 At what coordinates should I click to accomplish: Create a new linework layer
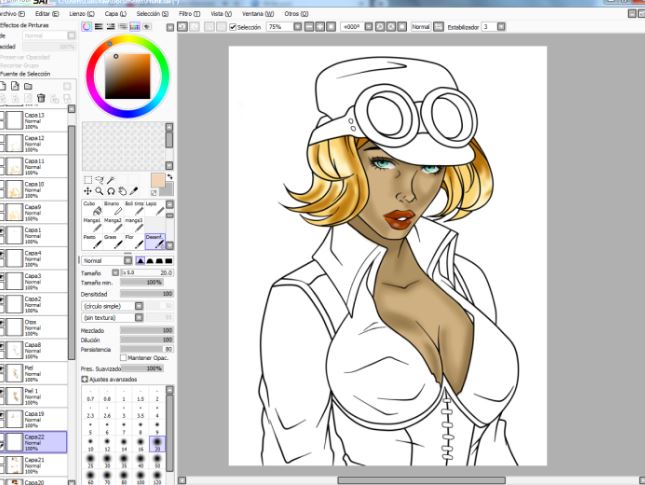click(15, 86)
